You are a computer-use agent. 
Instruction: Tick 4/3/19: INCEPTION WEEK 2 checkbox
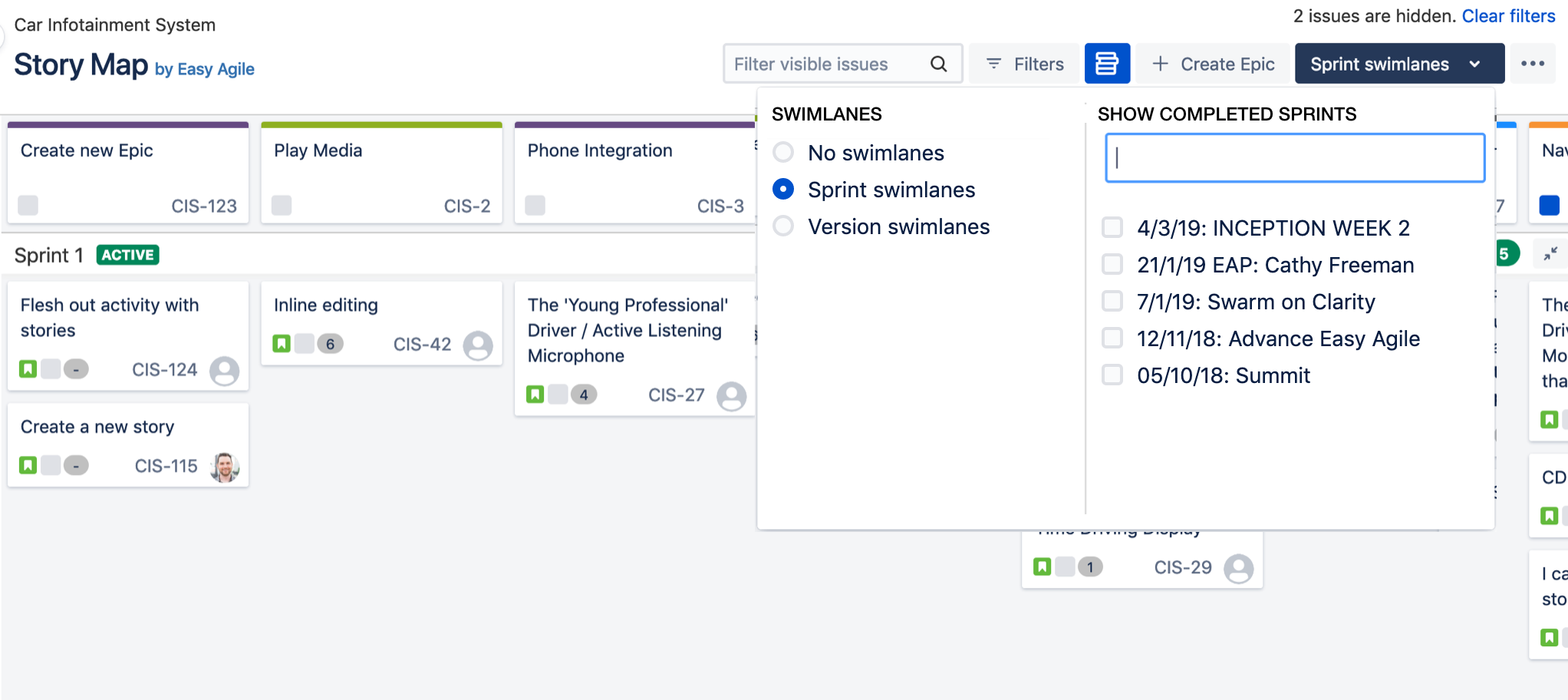1112,228
